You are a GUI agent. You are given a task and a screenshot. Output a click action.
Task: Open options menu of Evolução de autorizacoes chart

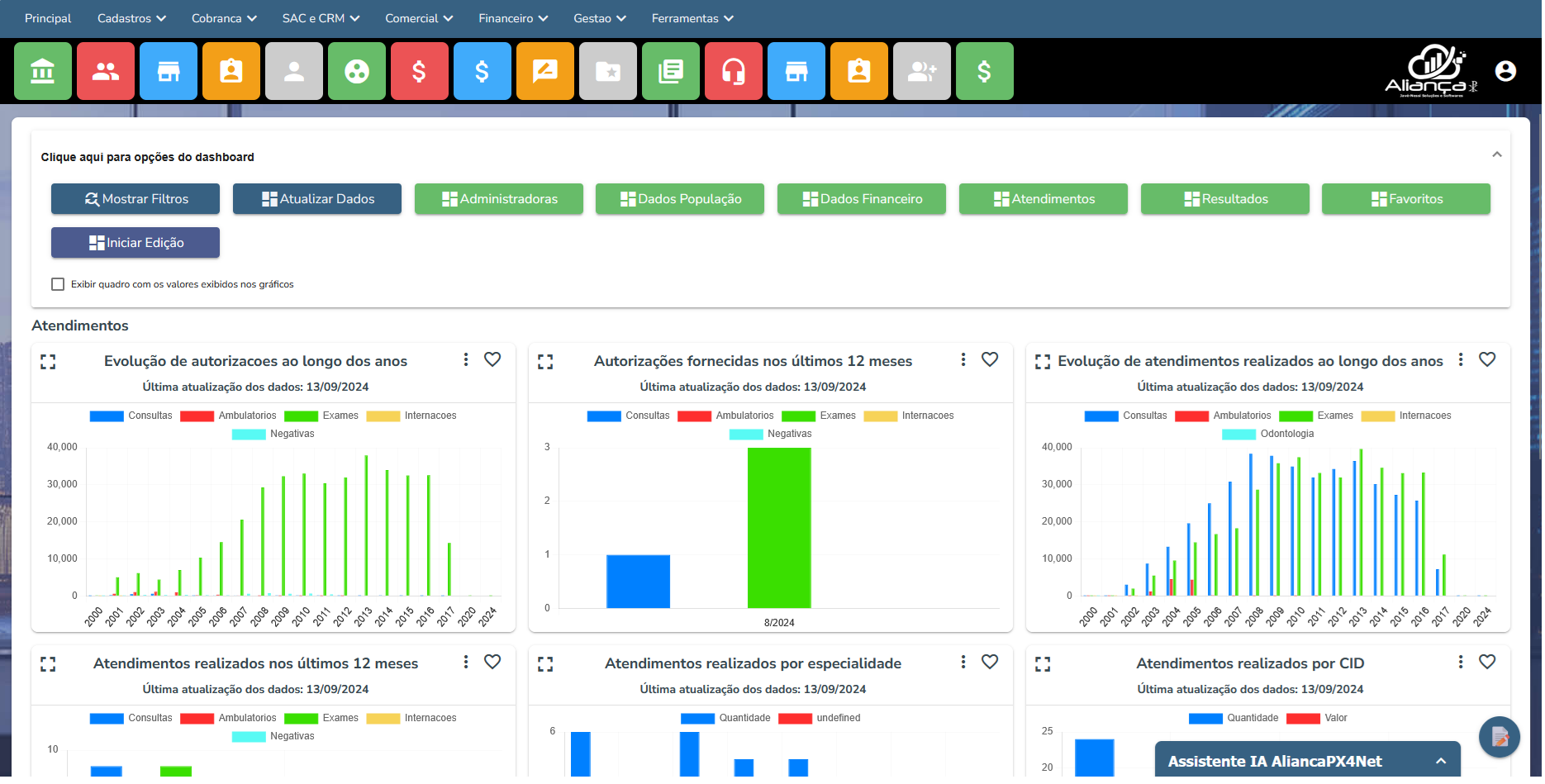tap(466, 359)
